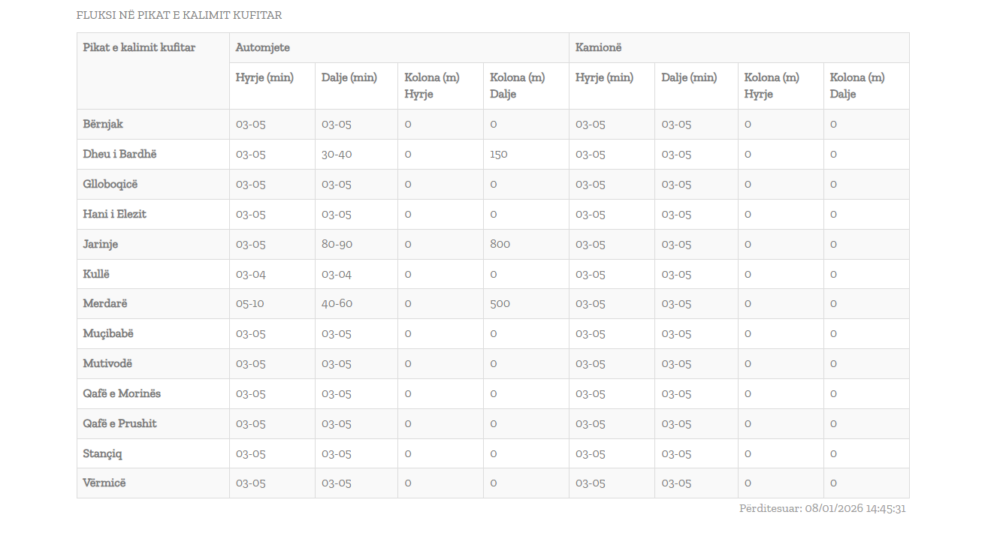The image size is (1000, 542).
Task: Click Dalje (min) header under Automjete
Action: pos(349,78)
